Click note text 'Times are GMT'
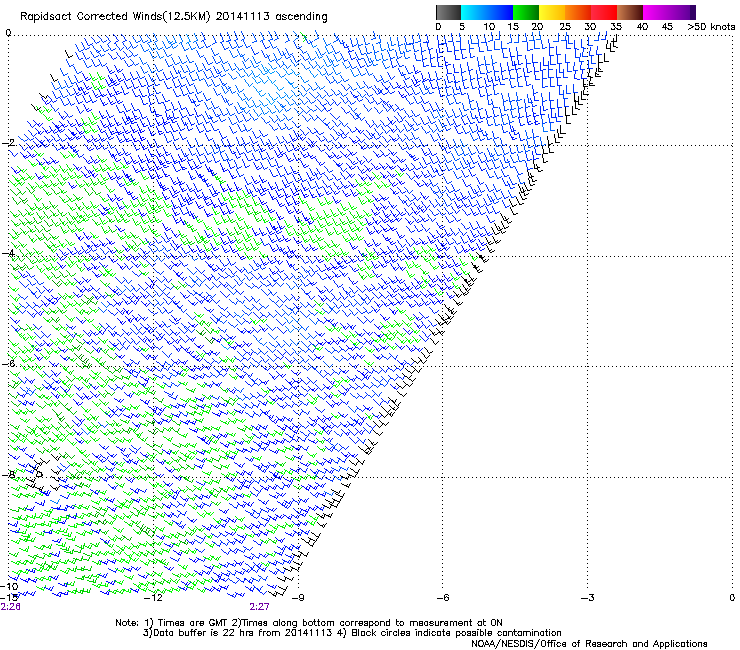 coord(192,623)
